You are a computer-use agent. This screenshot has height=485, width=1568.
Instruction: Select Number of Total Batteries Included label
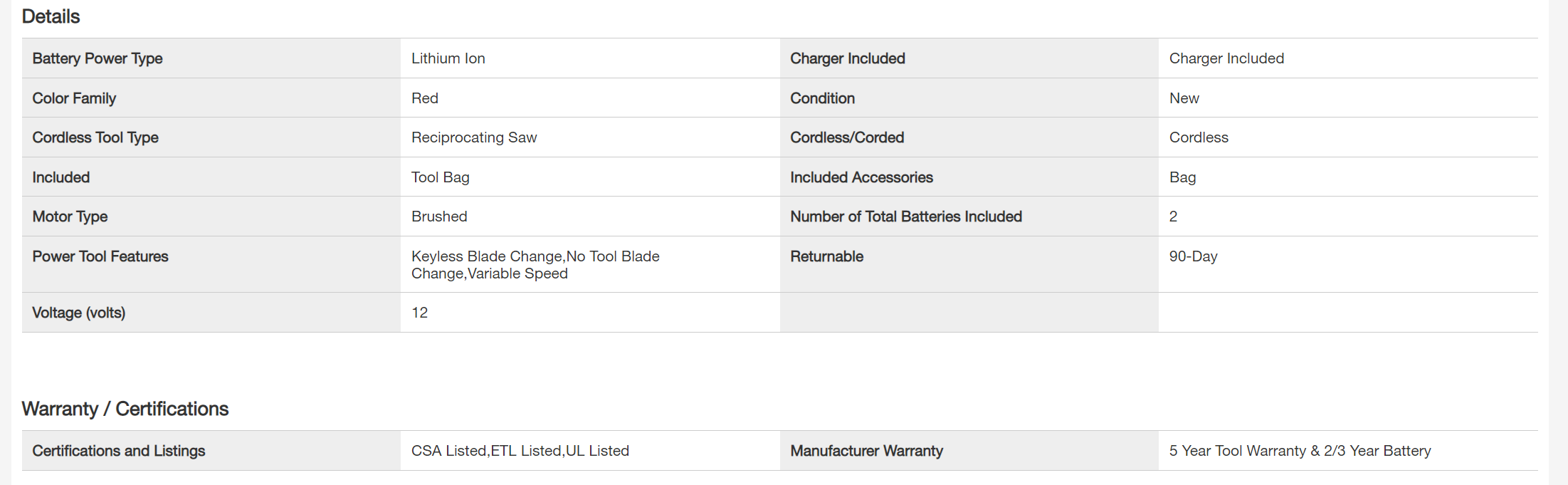[906, 217]
